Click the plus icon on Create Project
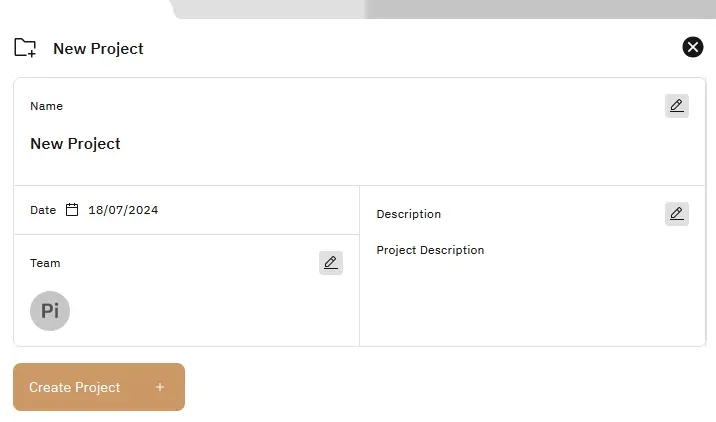The height and width of the screenshot is (422, 716). click(160, 387)
